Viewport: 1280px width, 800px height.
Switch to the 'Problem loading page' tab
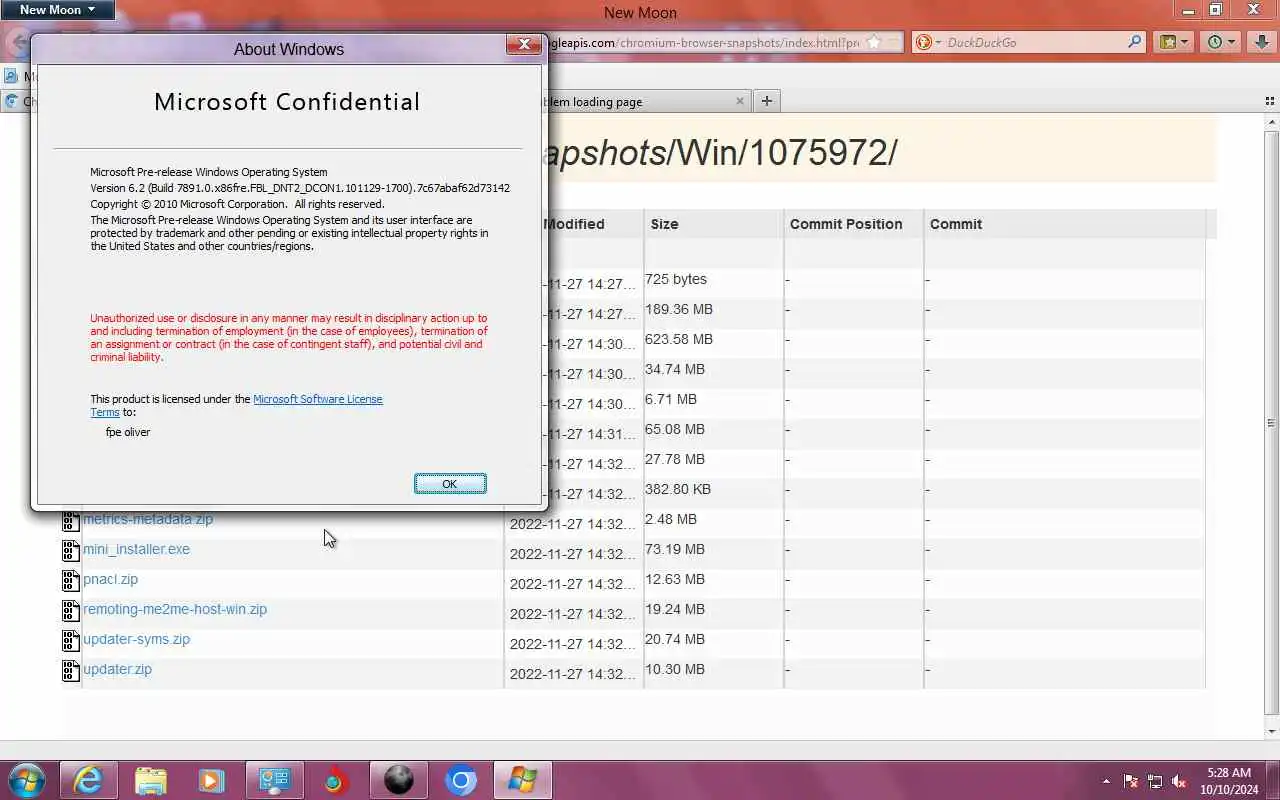[x=640, y=101]
